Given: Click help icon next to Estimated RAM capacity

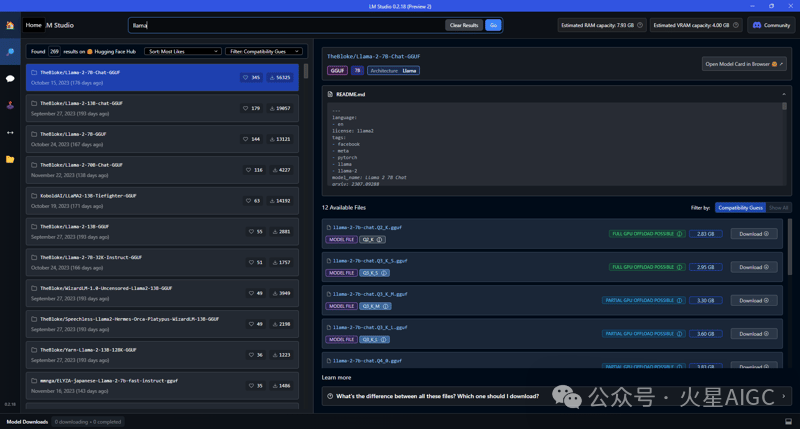Looking at the screenshot, I should 640,25.
